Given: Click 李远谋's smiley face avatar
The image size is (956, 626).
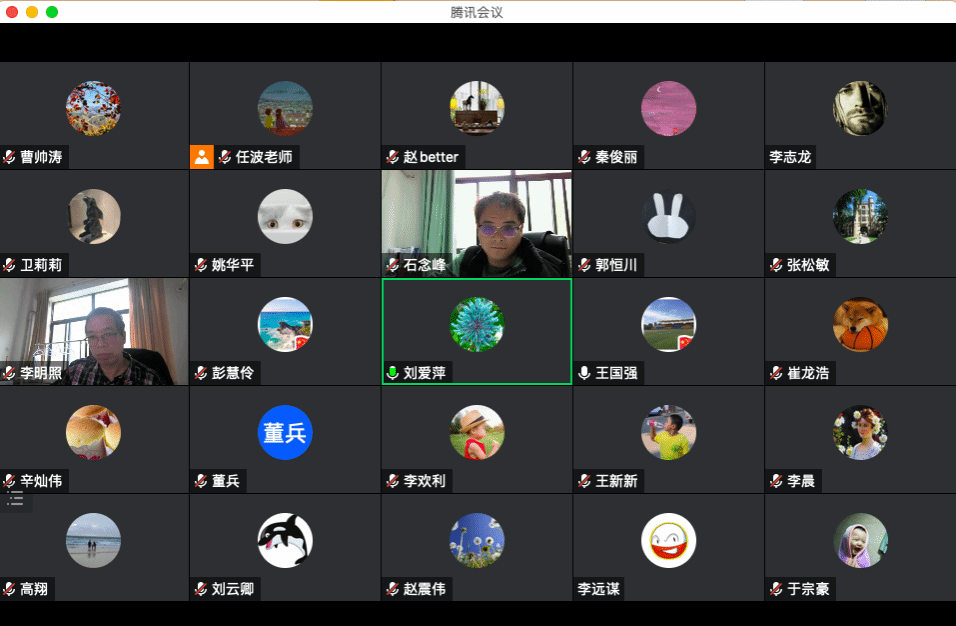Looking at the screenshot, I should click(x=668, y=540).
